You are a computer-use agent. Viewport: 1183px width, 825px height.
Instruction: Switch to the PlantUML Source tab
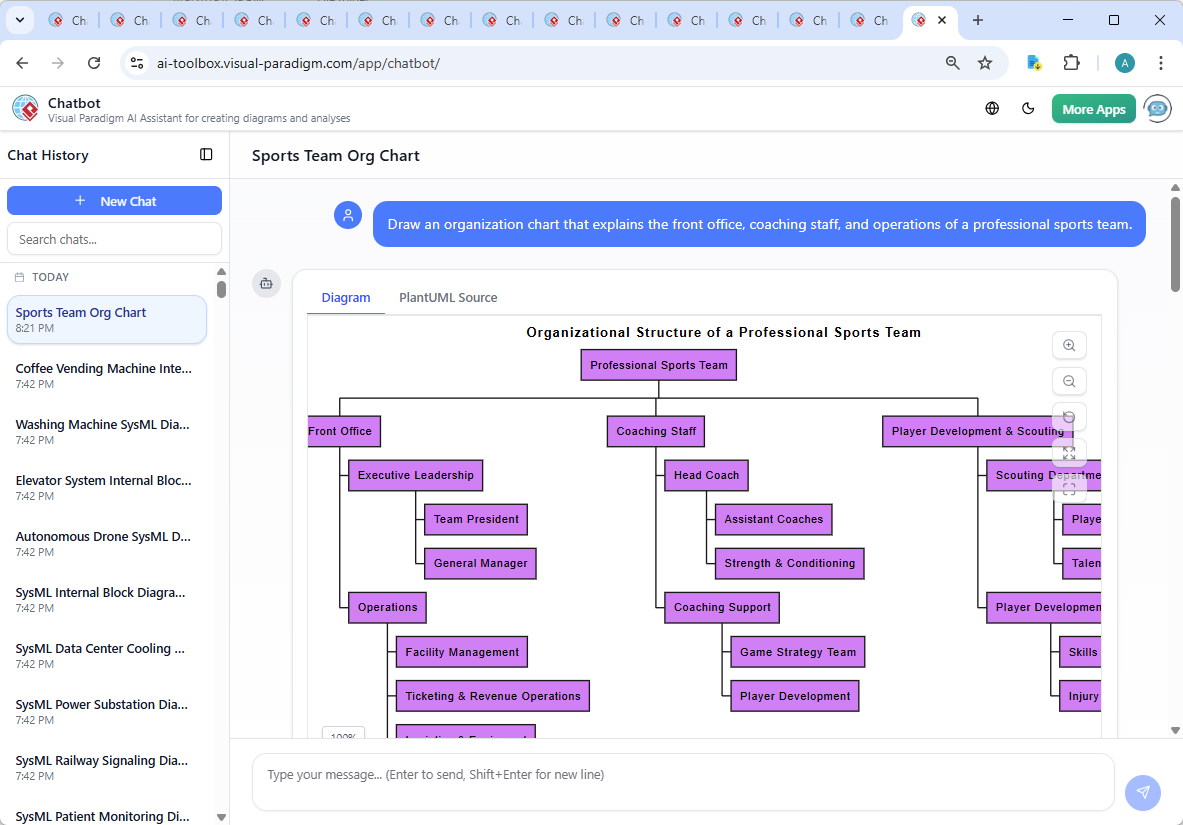[447, 297]
